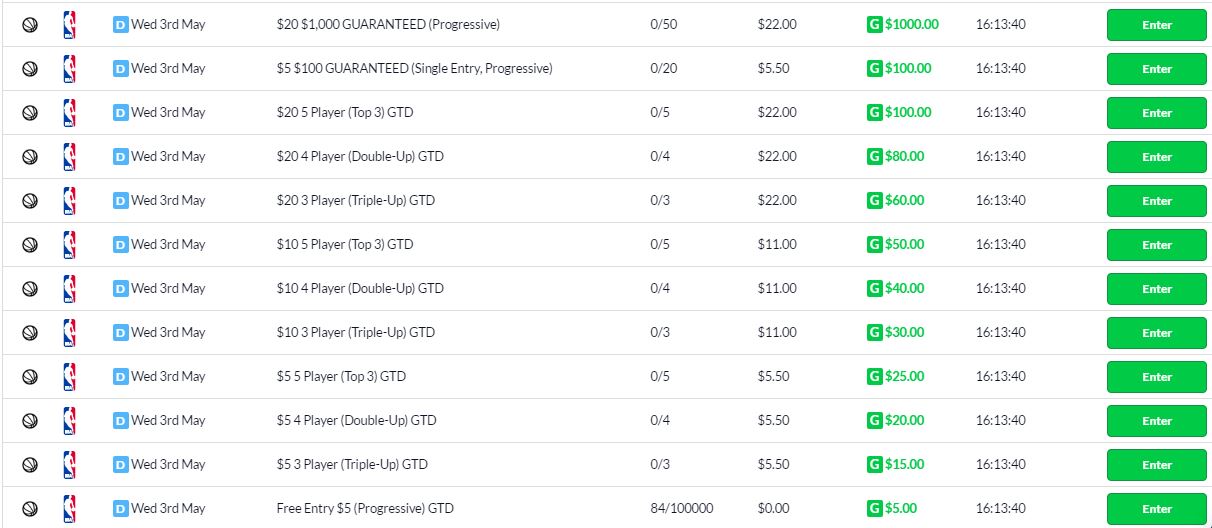The height and width of the screenshot is (528, 1212).
Task: Click green G badge beside $60.00 prize
Action: (x=875, y=201)
